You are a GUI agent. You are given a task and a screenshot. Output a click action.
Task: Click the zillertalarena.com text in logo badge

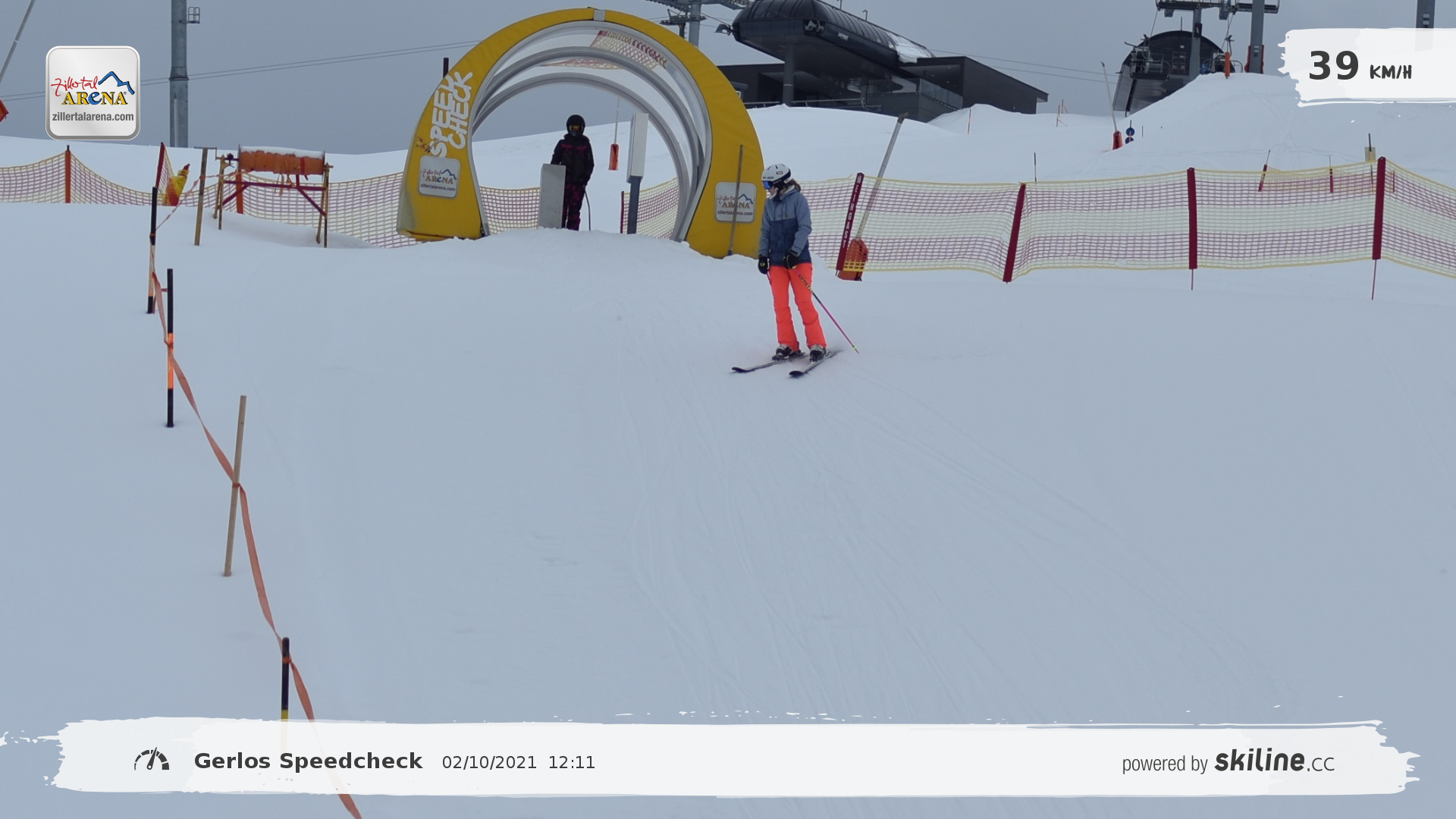[93, 117]
